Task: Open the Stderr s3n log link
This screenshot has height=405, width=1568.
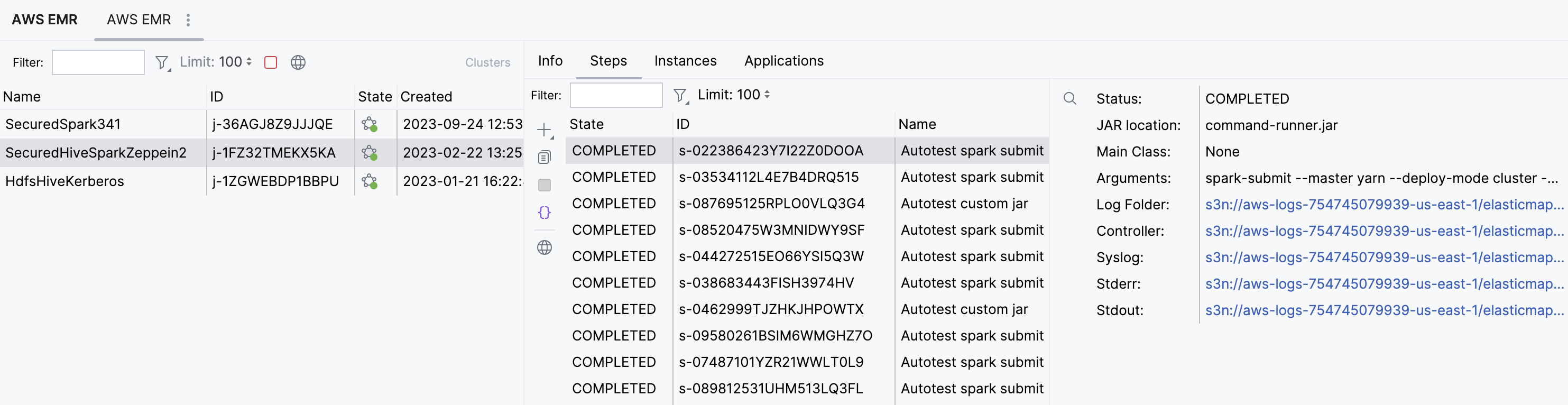Action: pos(1383,284)
